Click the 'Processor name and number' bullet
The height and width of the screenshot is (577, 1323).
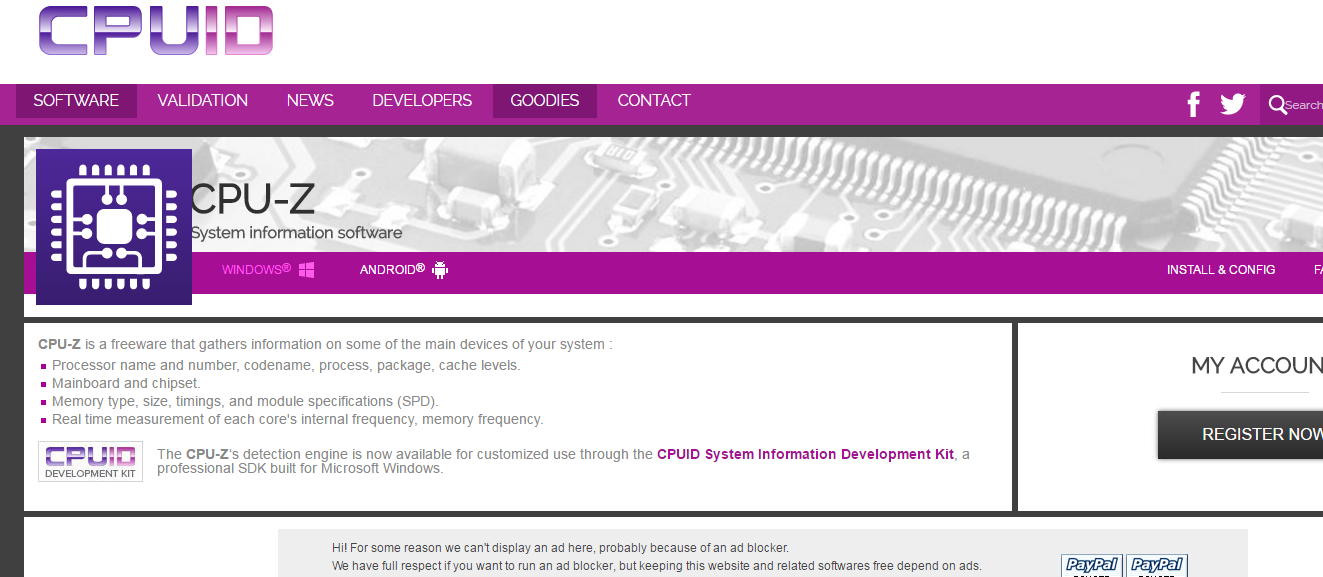click(x=286, y=366)
